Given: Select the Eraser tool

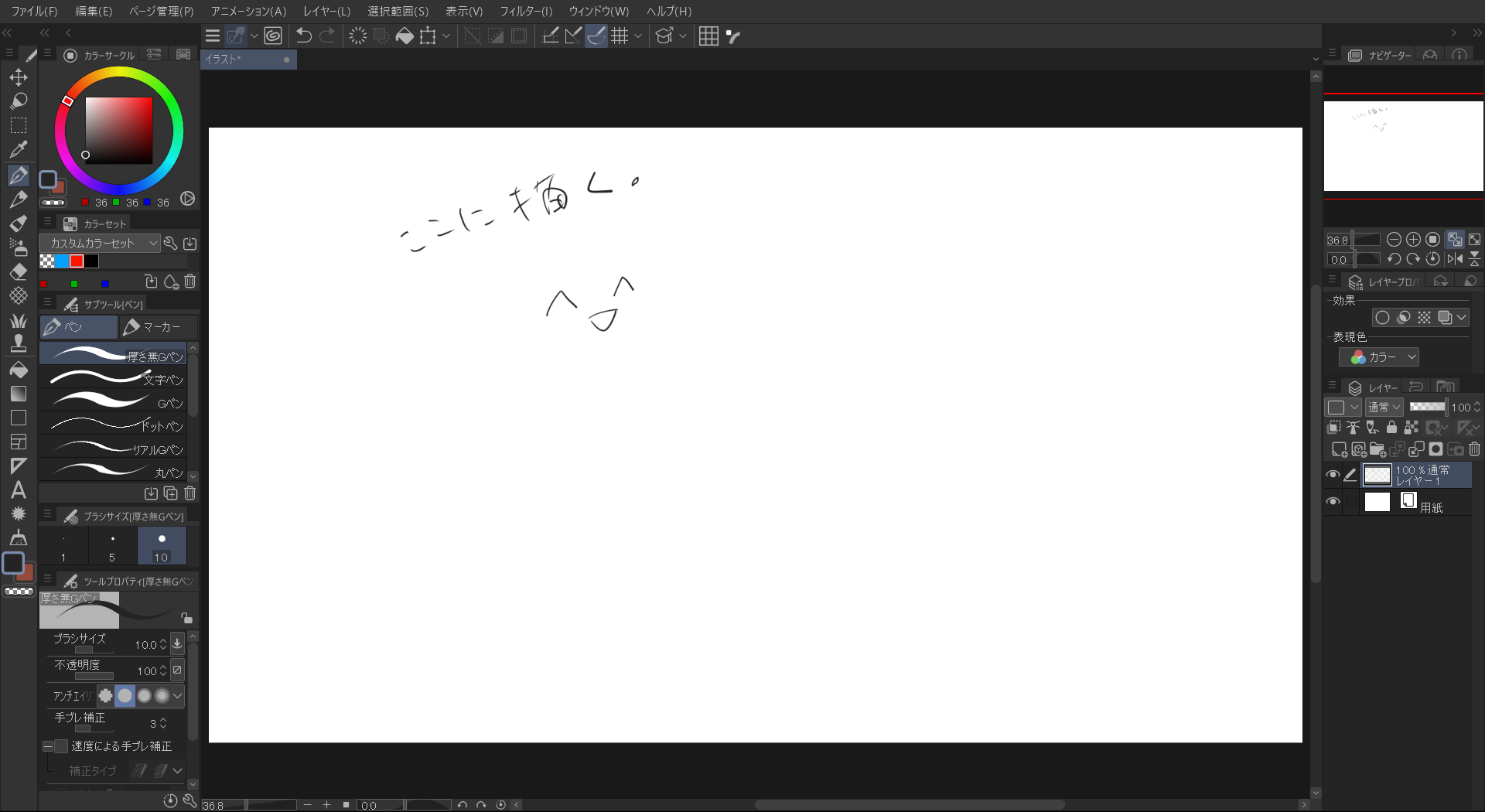Looking at the screenshot, I should [19, 271].
